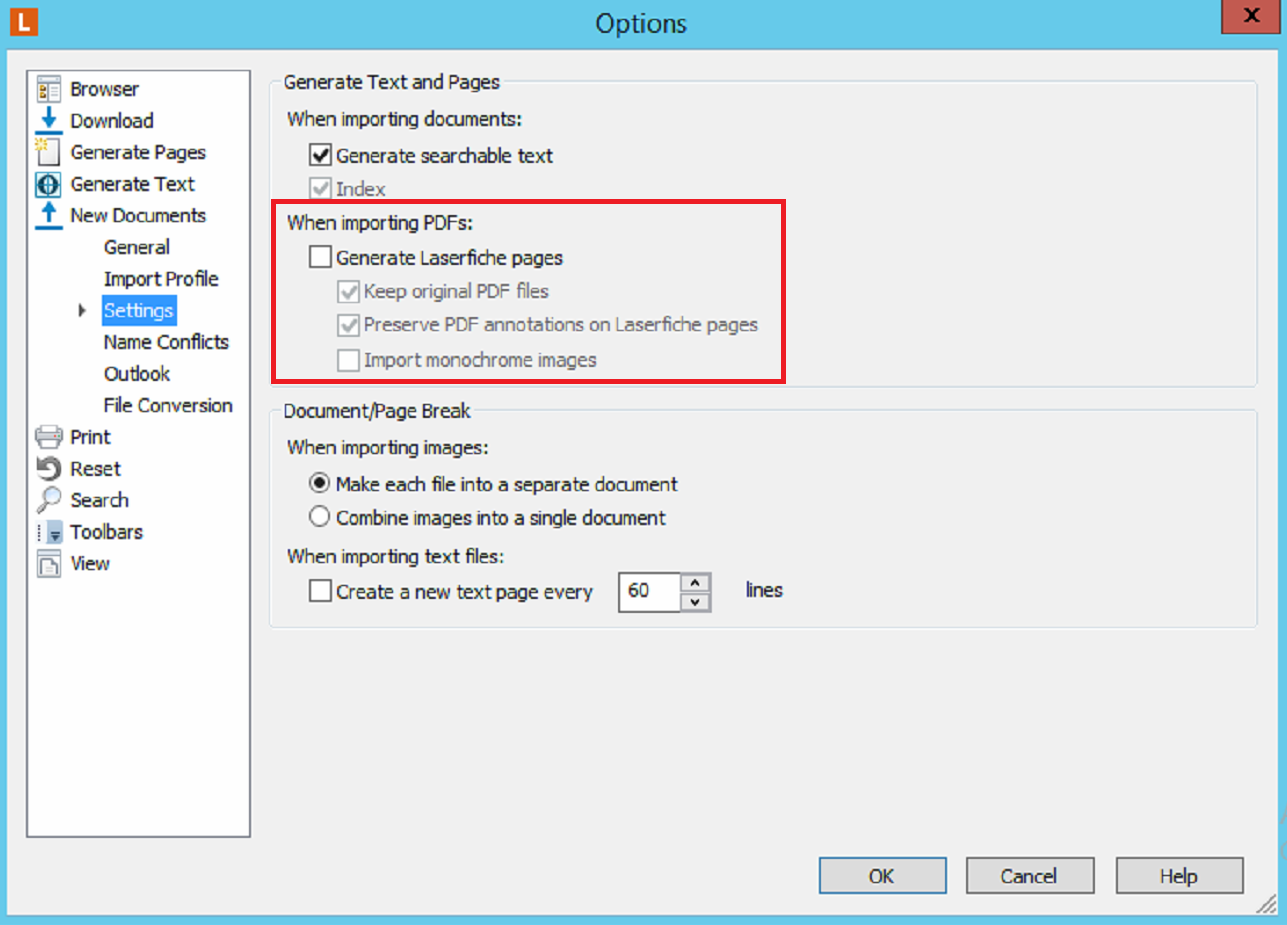Click the Toolbars icon
Screen dimensions: 1287x925
click(x=49, y=532)
